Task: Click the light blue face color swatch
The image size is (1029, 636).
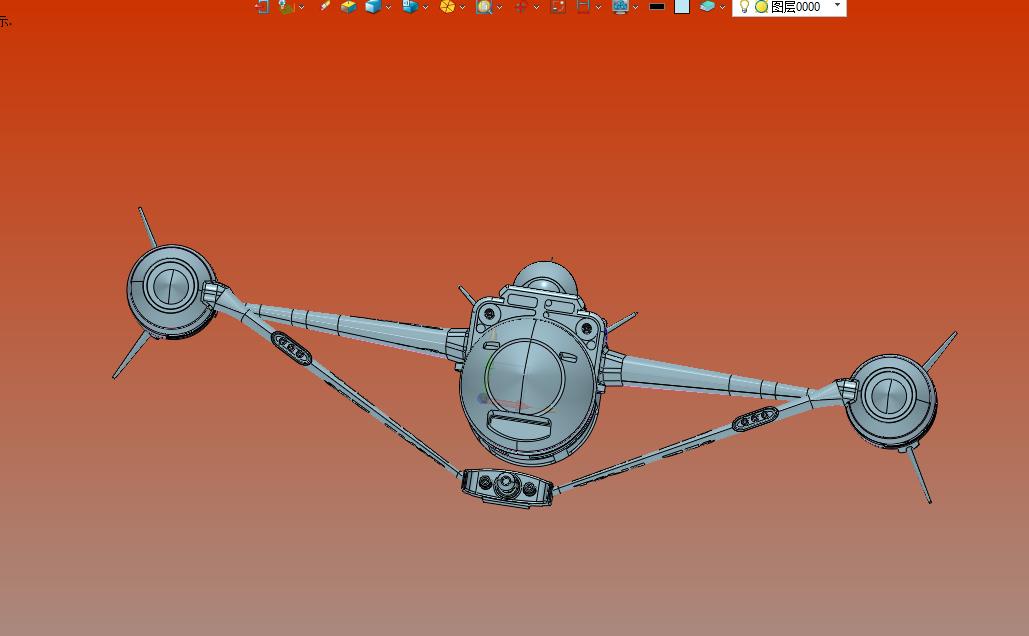Action: click(x=682, y=7)
